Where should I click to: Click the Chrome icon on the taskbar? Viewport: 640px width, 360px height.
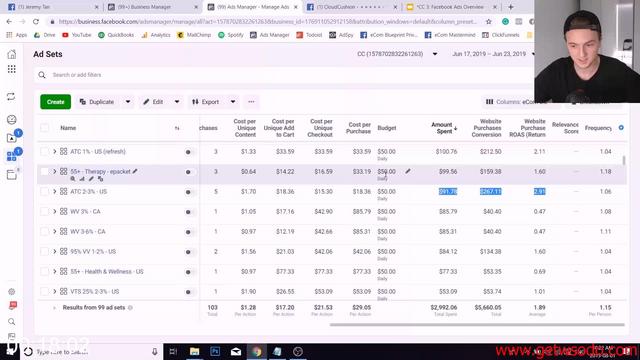pos(257,351)
